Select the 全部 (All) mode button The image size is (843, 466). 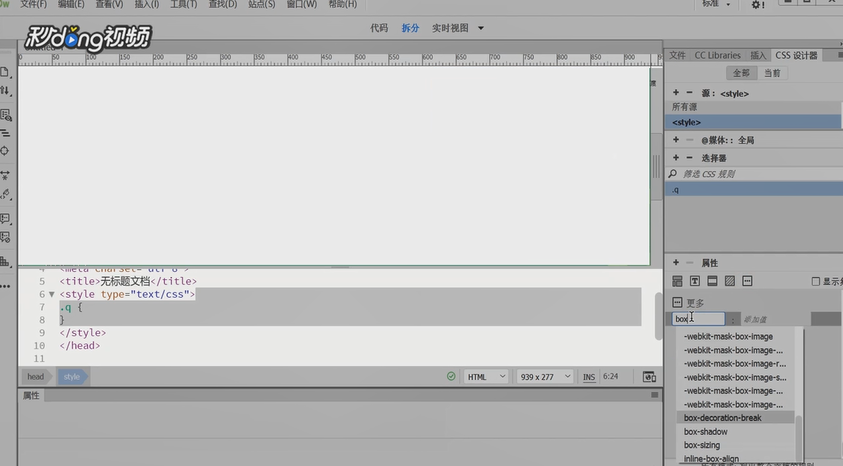(741, 73)
